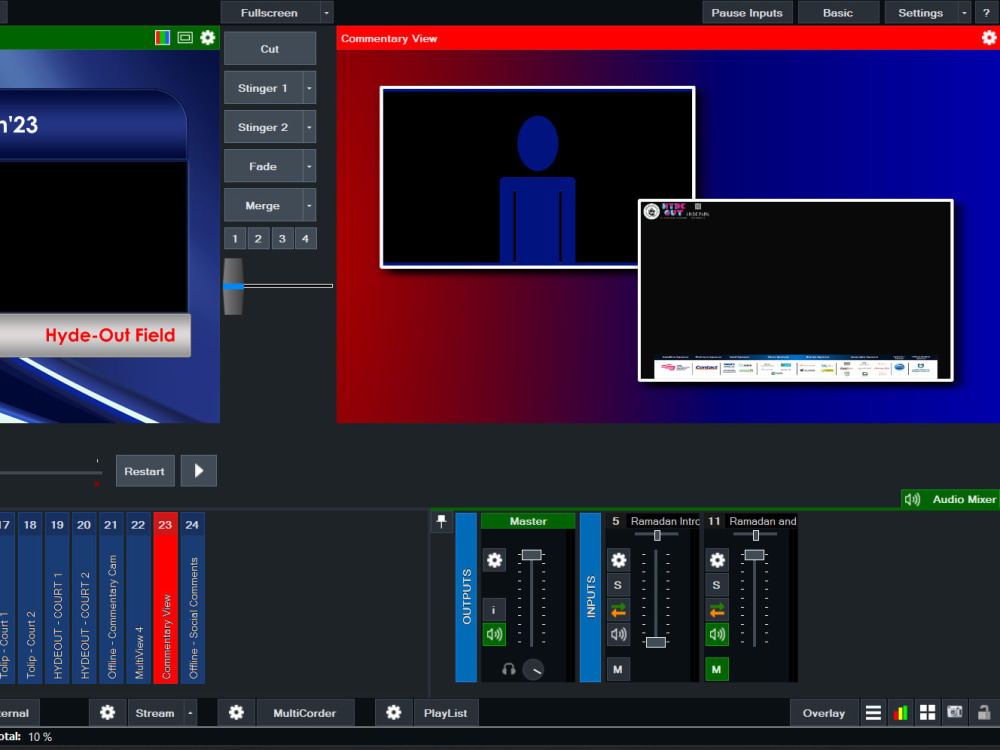
Task: Select input tab 24 Social Comments
Action: pos(193,598)
